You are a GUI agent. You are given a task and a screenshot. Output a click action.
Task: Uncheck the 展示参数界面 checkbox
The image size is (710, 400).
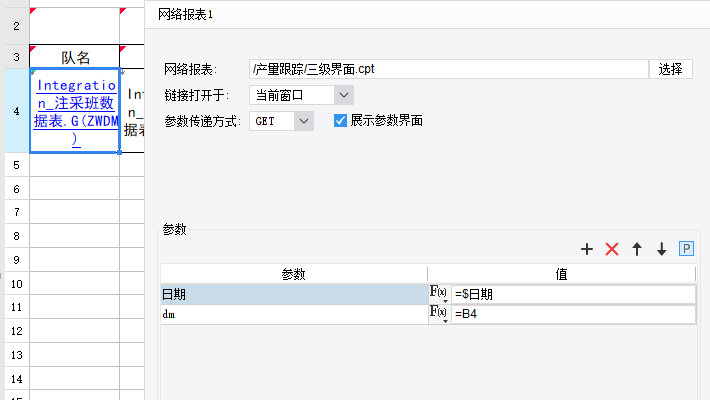[x=340, y=121]
